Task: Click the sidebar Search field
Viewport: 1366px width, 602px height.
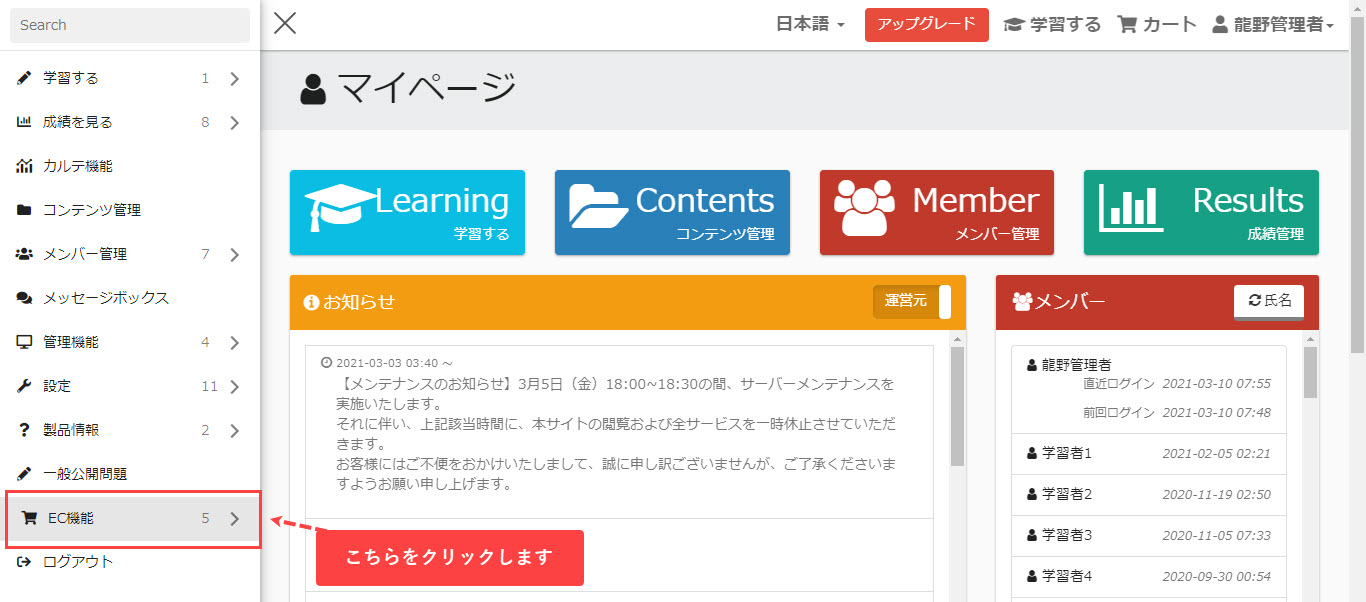Action: [130, 25]
